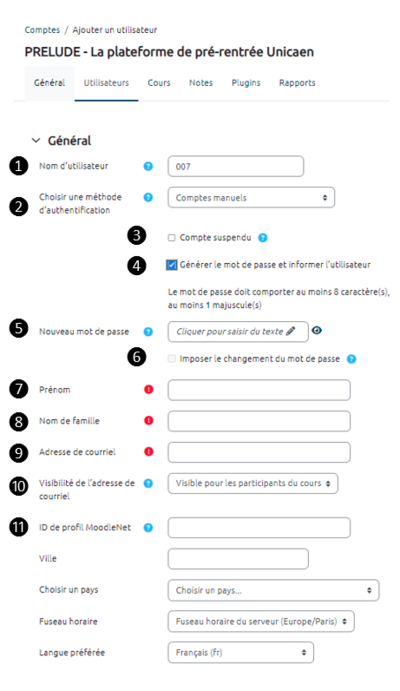This screenshot has width=400, height=691.
Task: Open the Comptes manuels authentication dropdown
Action: 251,197
